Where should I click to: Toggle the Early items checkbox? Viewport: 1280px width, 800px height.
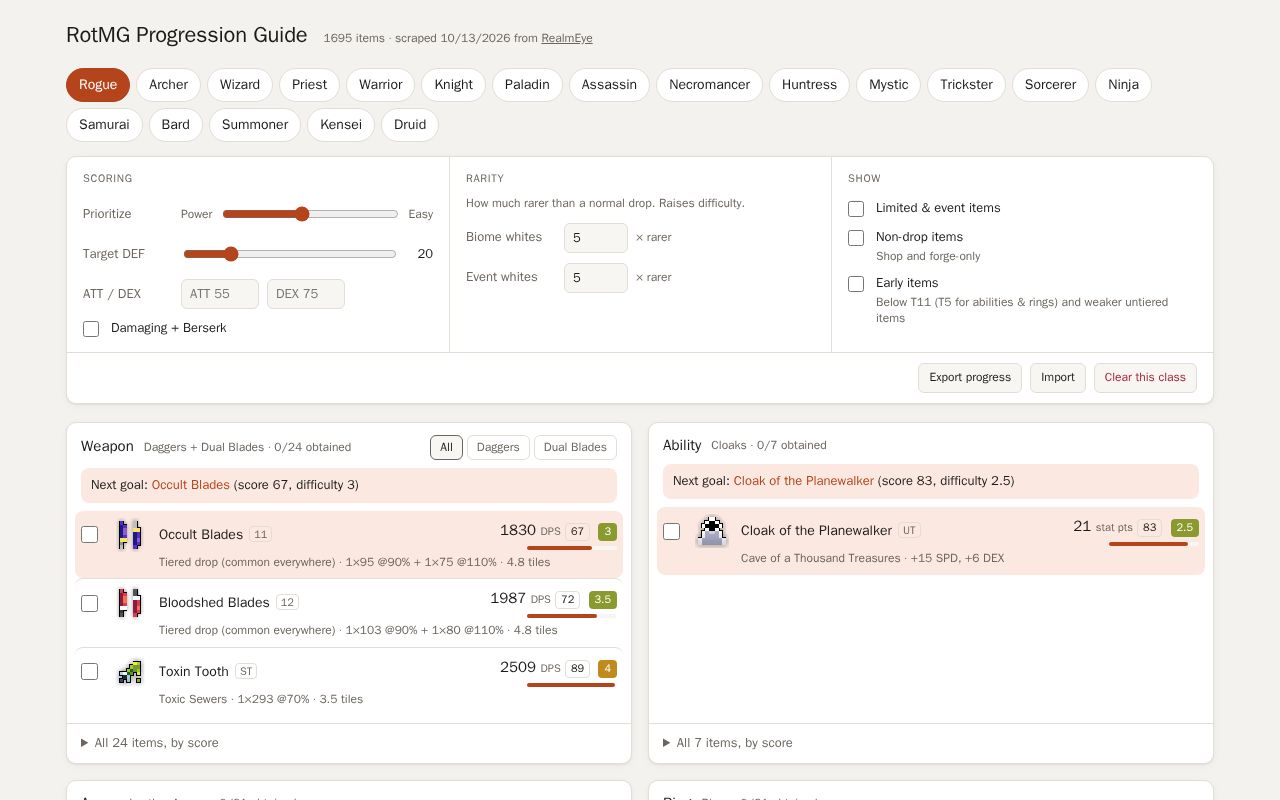pos(856,284)
